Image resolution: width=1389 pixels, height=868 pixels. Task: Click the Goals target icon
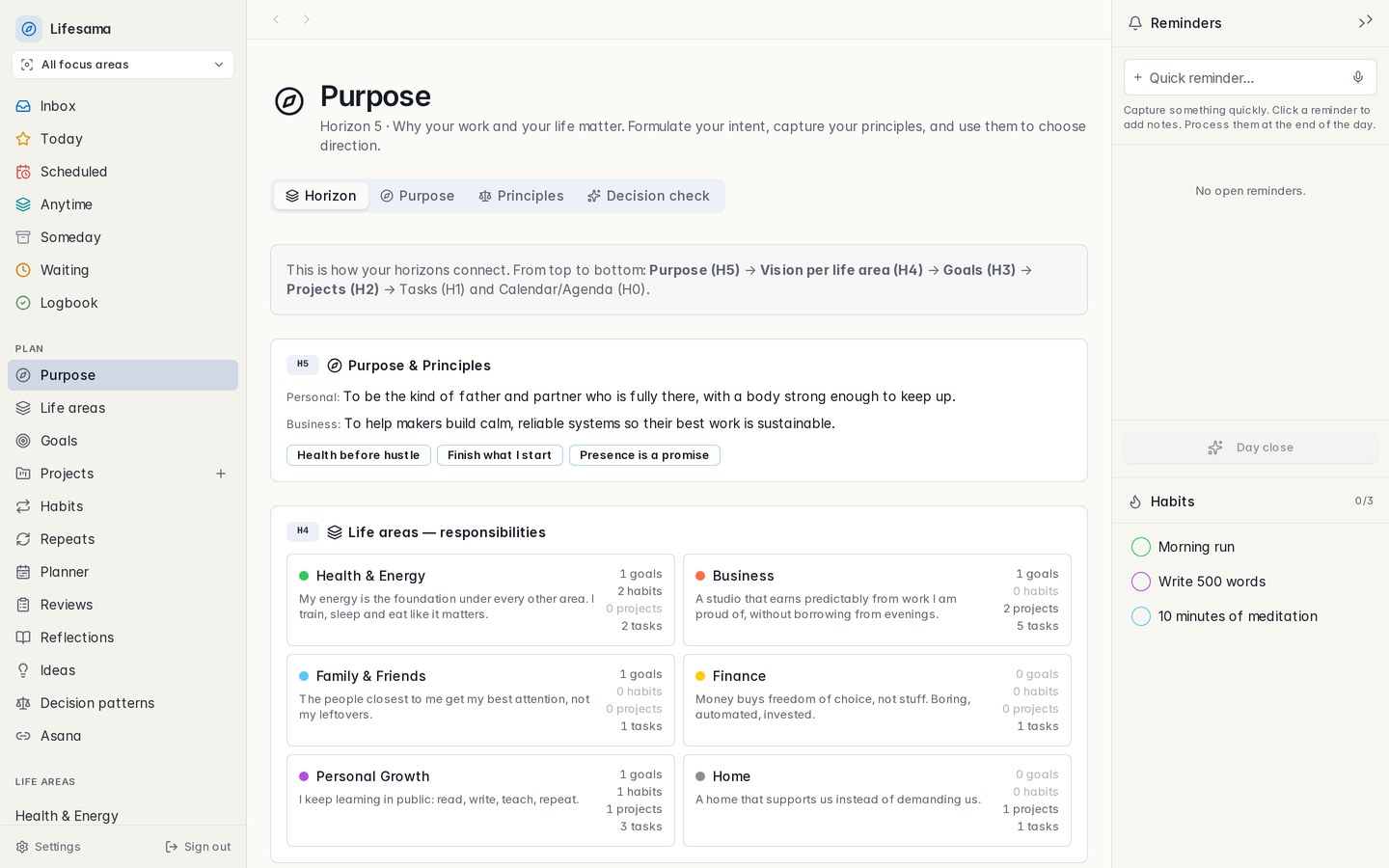point(23,441)
